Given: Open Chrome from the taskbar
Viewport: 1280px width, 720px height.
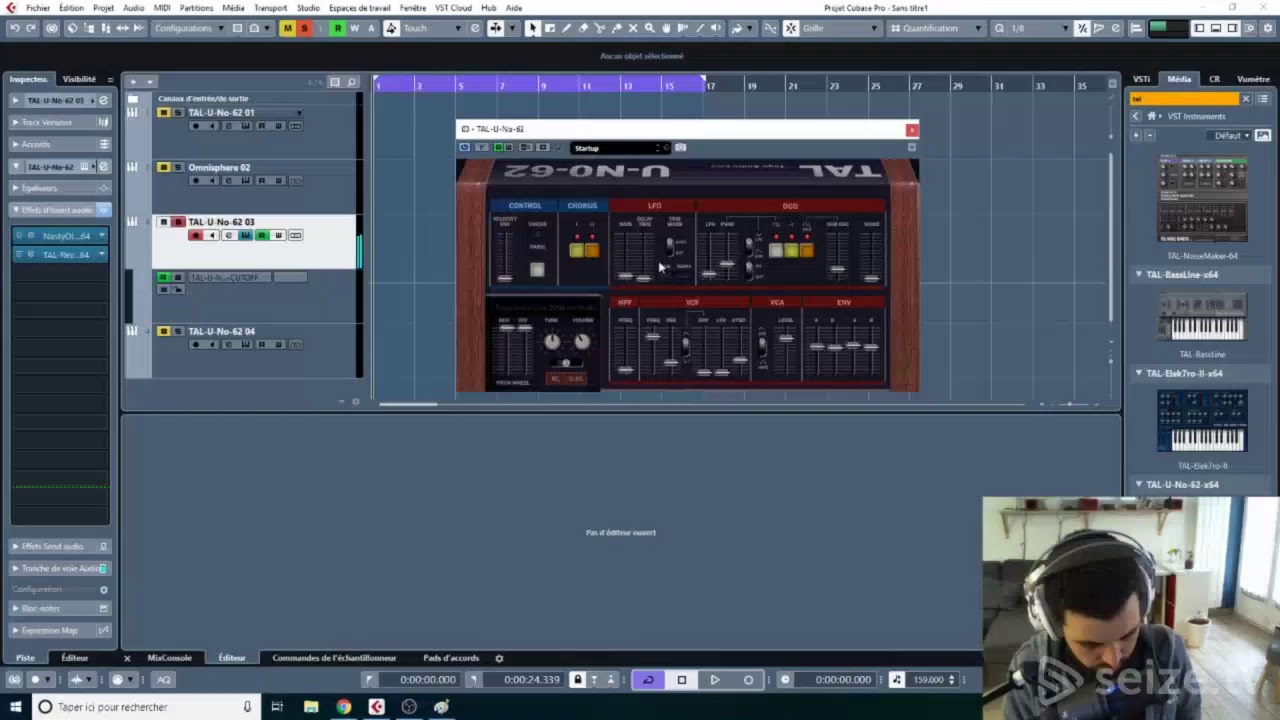Looking at the screenshot, I should tap(343, 707).
